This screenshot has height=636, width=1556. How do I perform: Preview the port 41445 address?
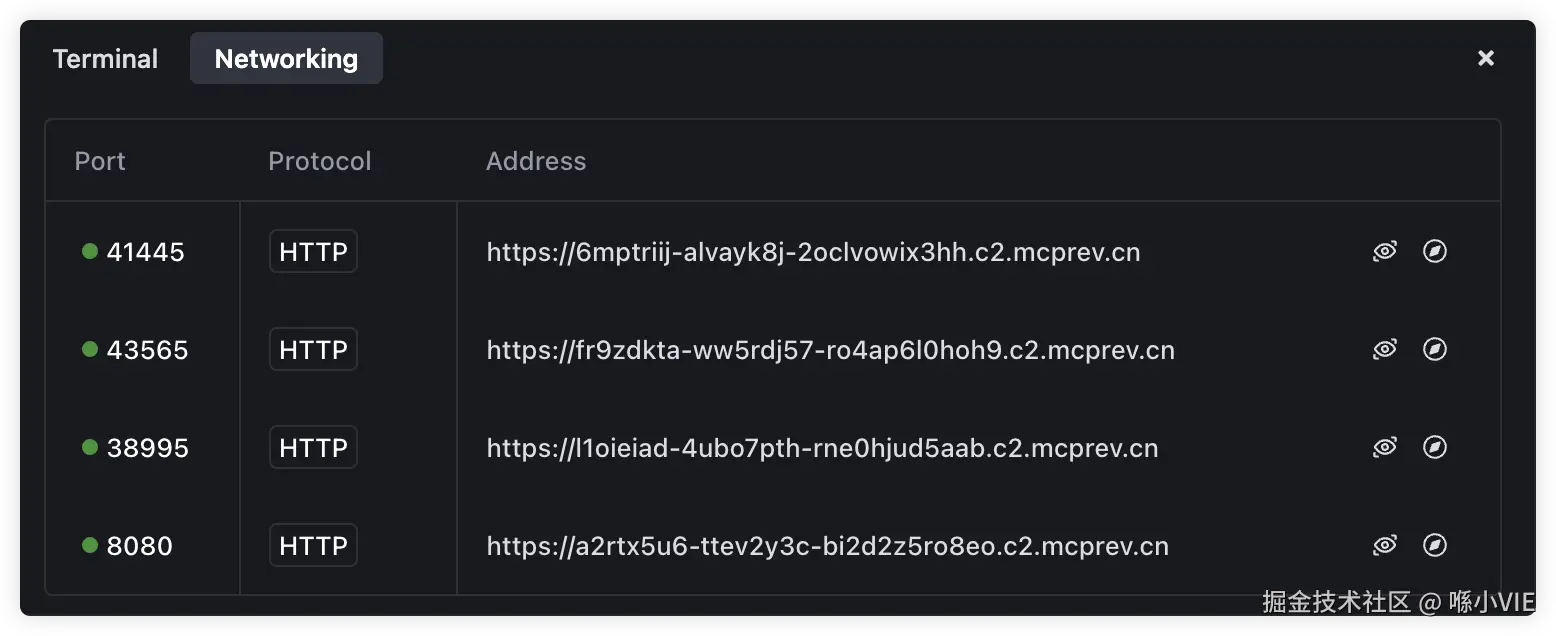click(x=1384, y=252)
